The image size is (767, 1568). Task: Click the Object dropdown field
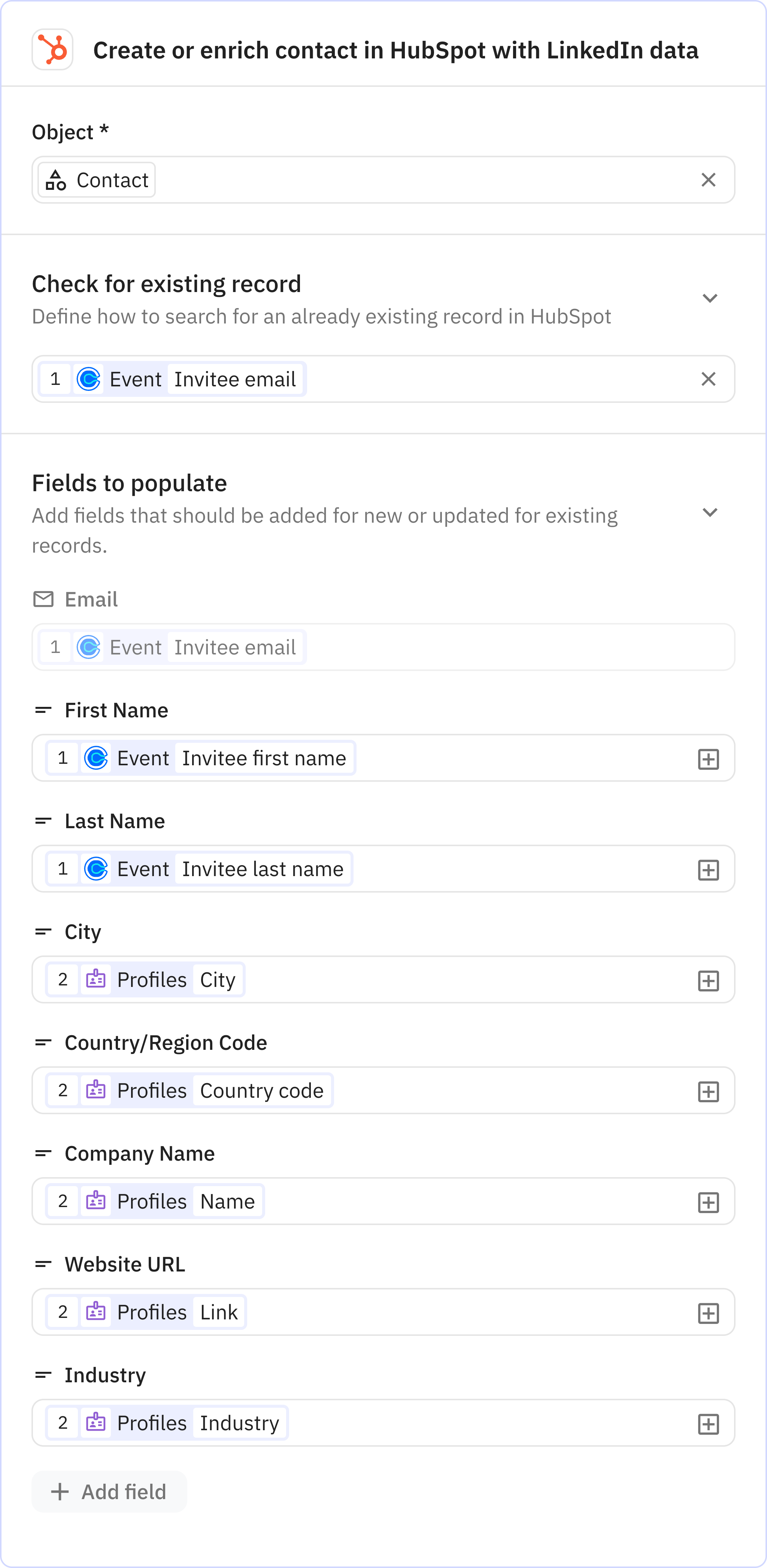383,180
